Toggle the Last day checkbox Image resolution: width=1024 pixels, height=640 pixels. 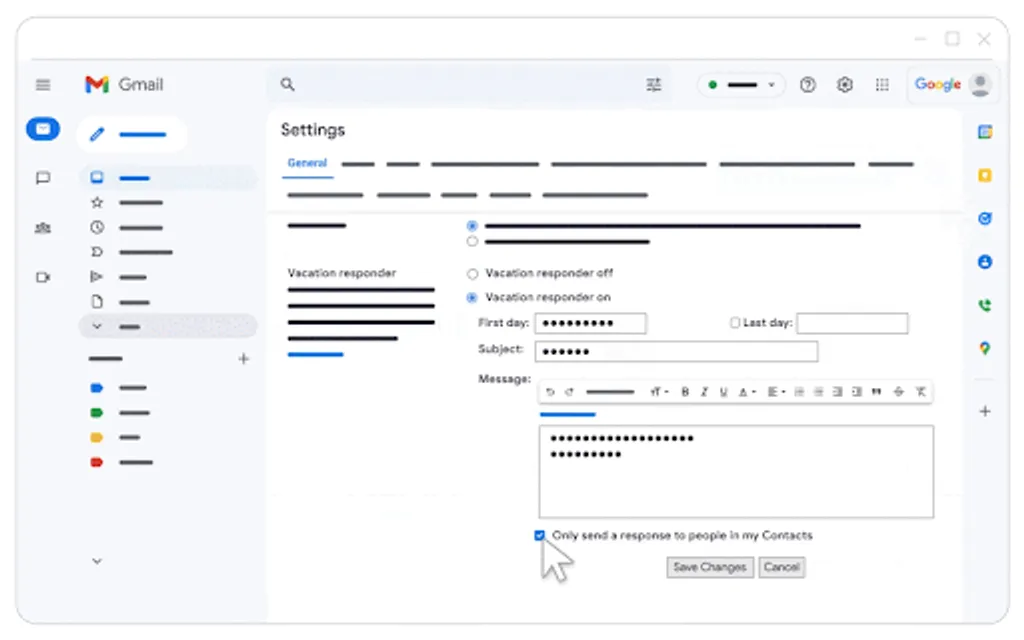tap(735, 323)
